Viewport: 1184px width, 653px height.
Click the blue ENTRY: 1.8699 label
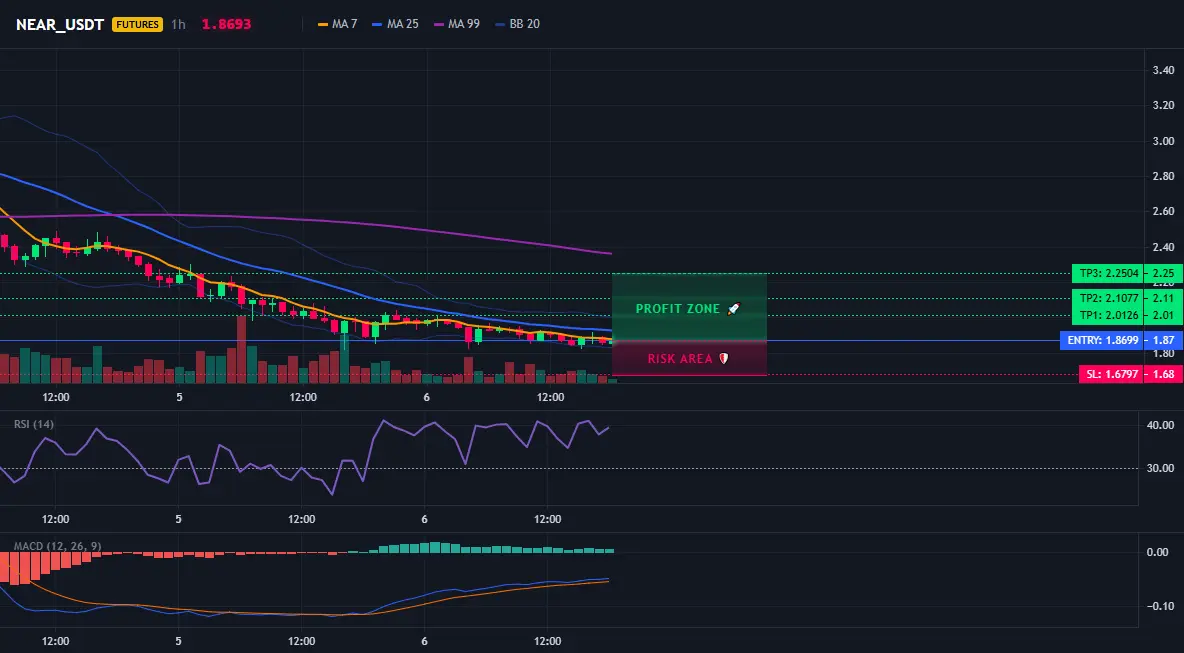(x=1102, y=340)
